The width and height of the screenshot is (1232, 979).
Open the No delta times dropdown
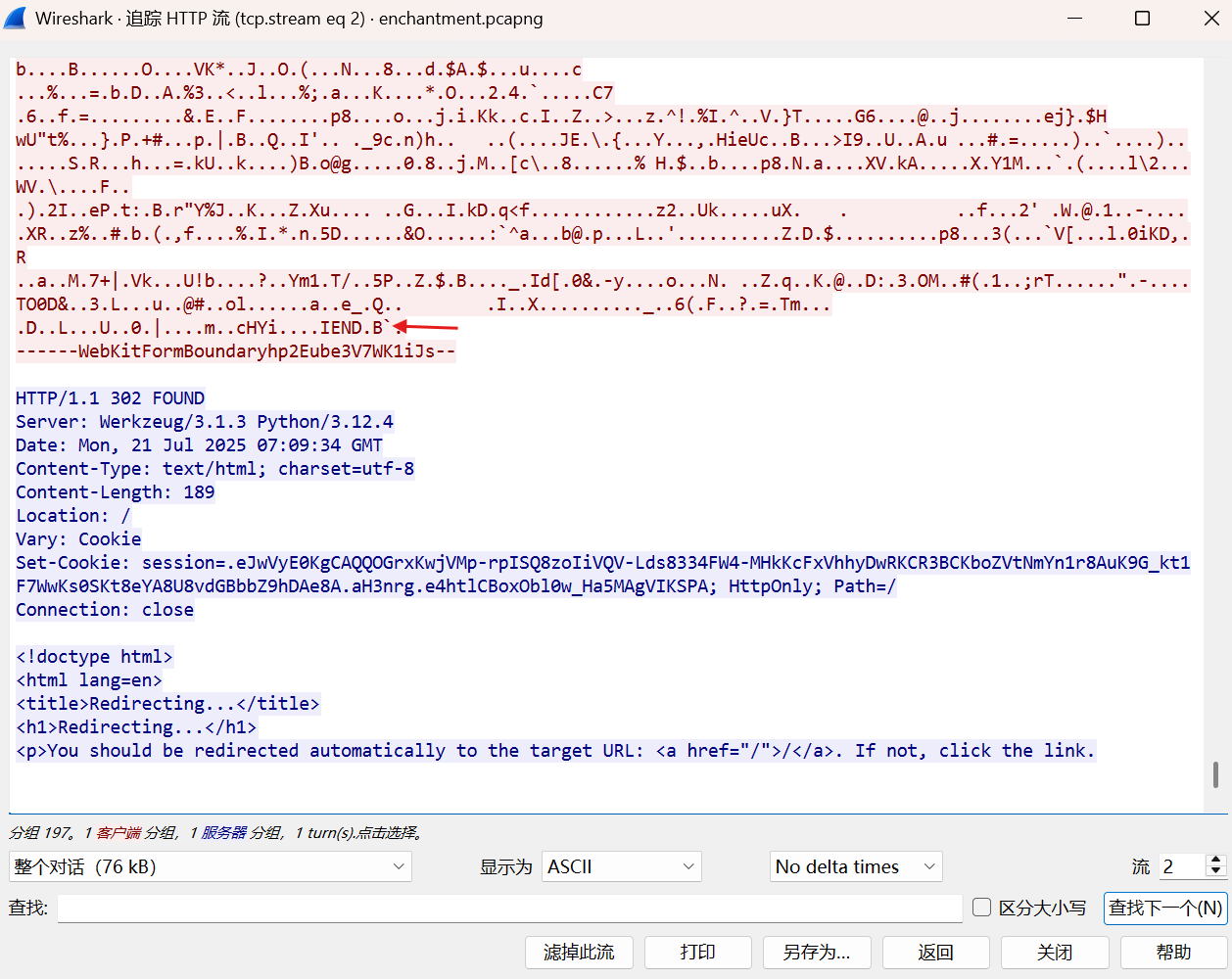coord(857,866)
